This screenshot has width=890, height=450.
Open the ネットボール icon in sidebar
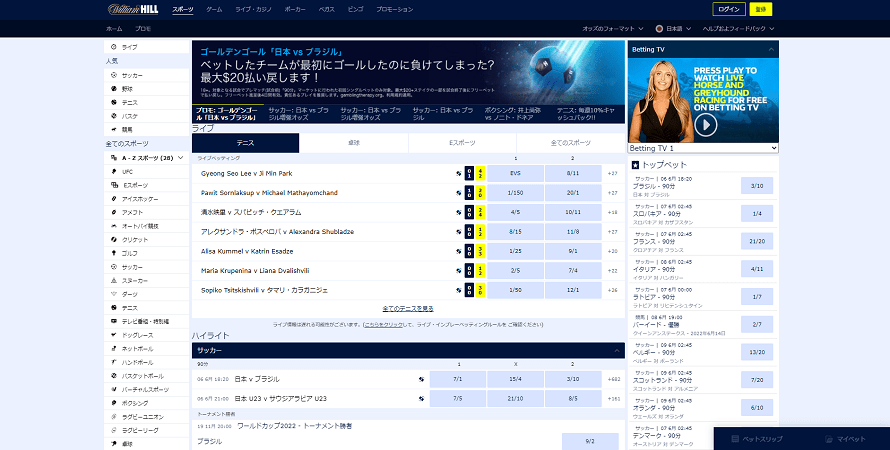click(114, 349)
